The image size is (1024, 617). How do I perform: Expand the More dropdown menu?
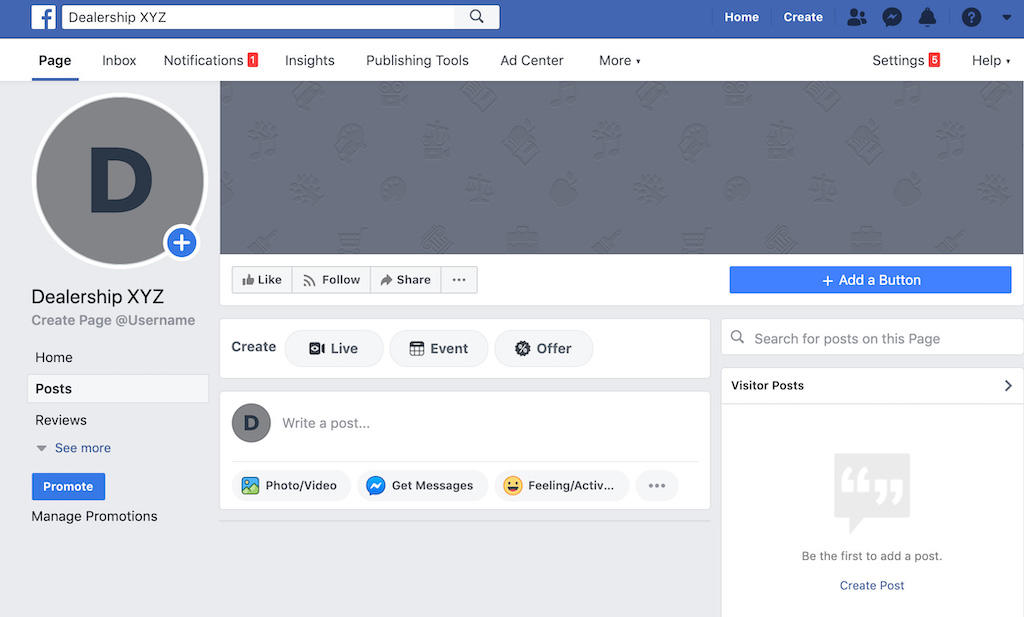(x=619, y=61)
